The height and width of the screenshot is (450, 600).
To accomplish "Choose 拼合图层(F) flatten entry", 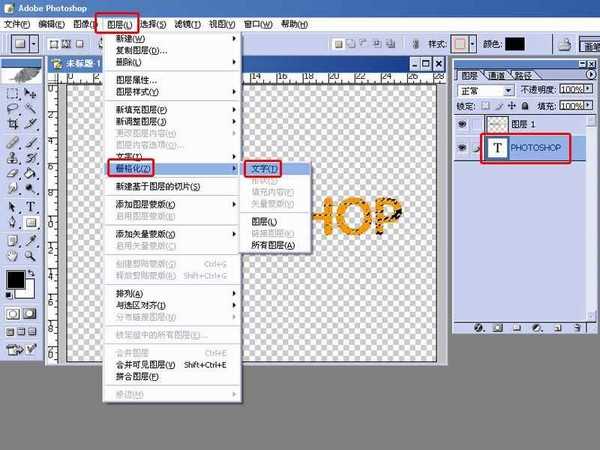I will click(x=172, y=377).
